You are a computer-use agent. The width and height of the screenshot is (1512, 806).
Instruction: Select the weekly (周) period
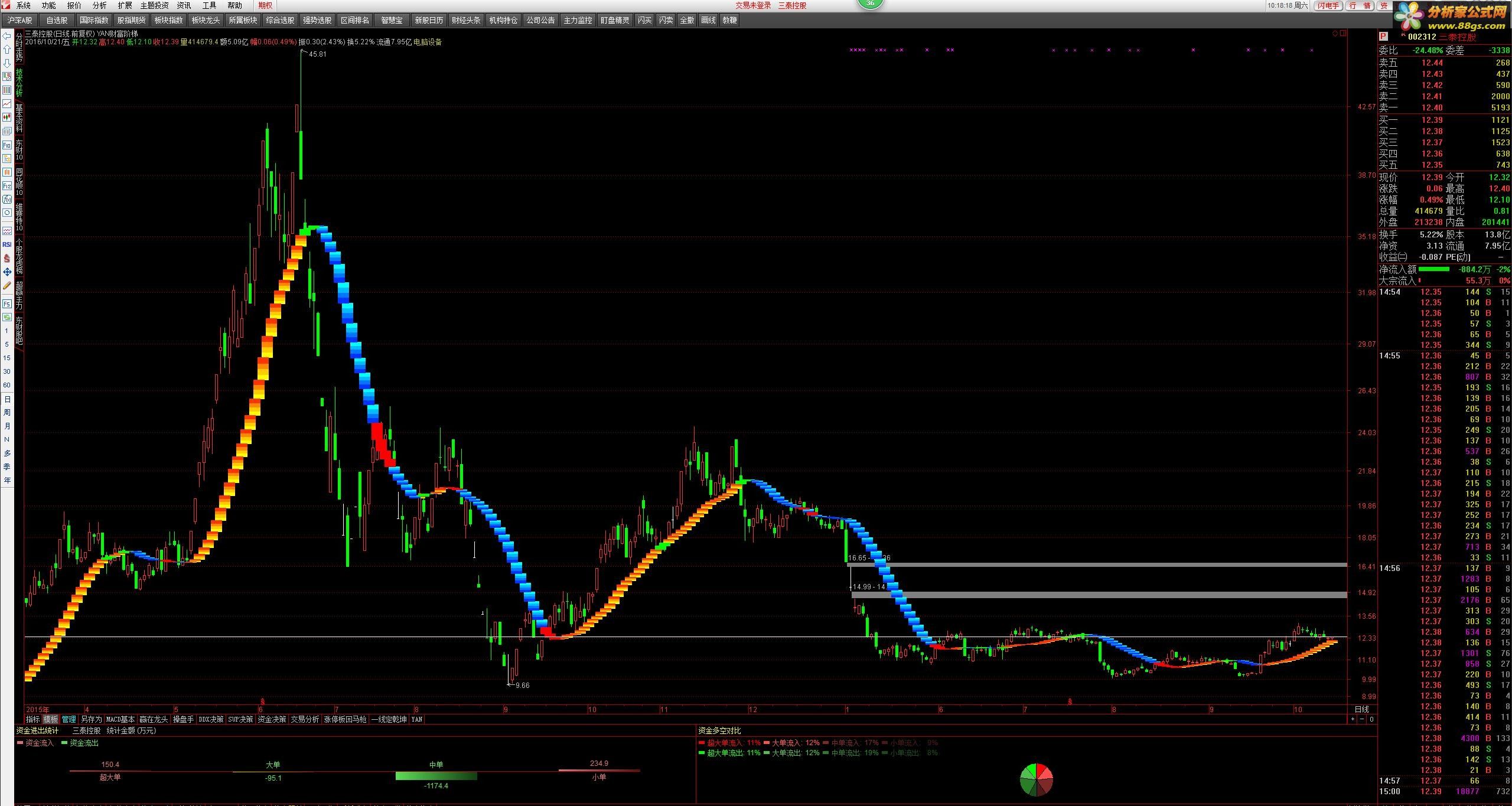click(7, 413)
